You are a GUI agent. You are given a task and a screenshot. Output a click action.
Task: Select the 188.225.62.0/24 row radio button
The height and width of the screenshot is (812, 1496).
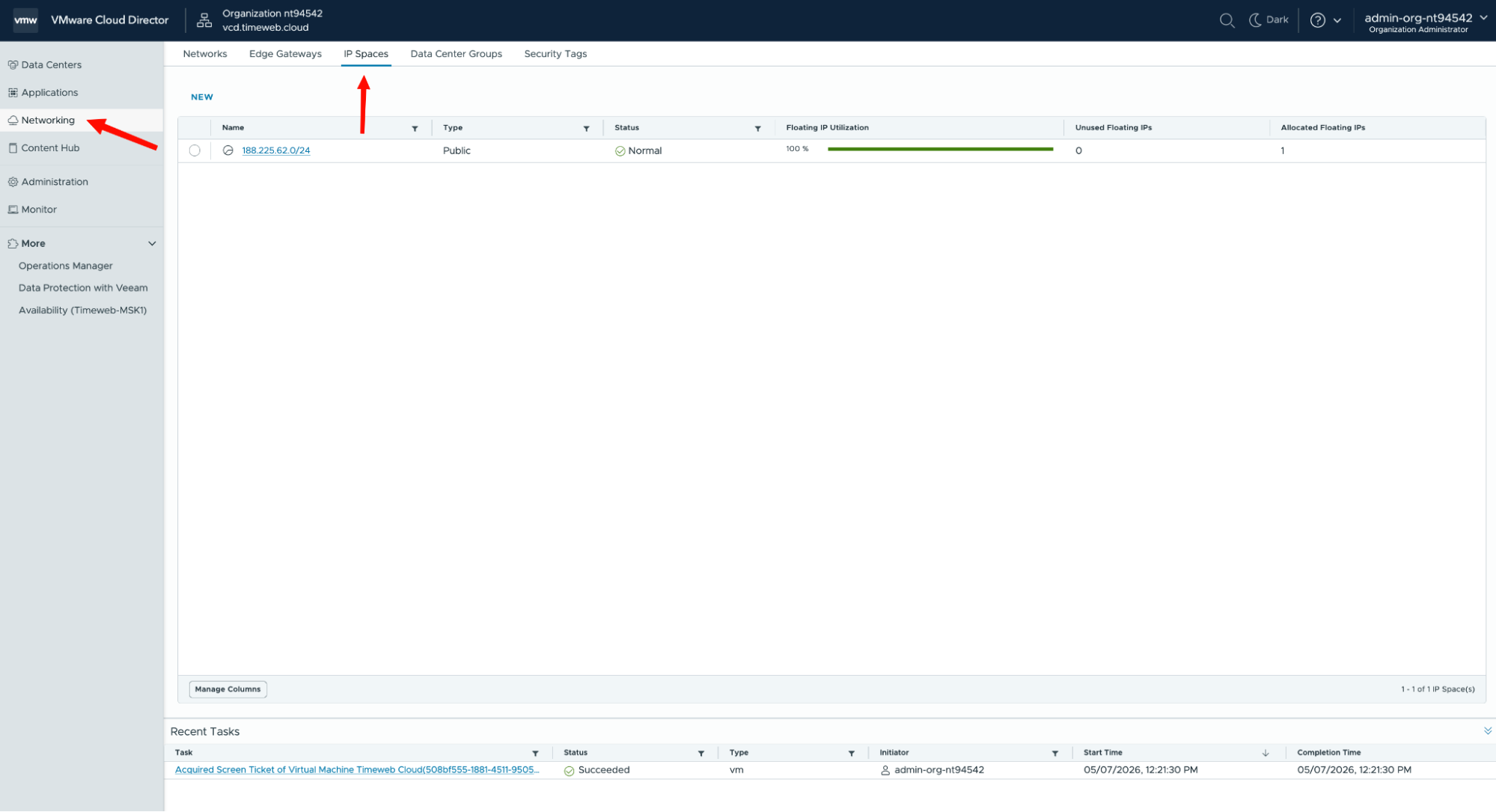pos(195,150)
